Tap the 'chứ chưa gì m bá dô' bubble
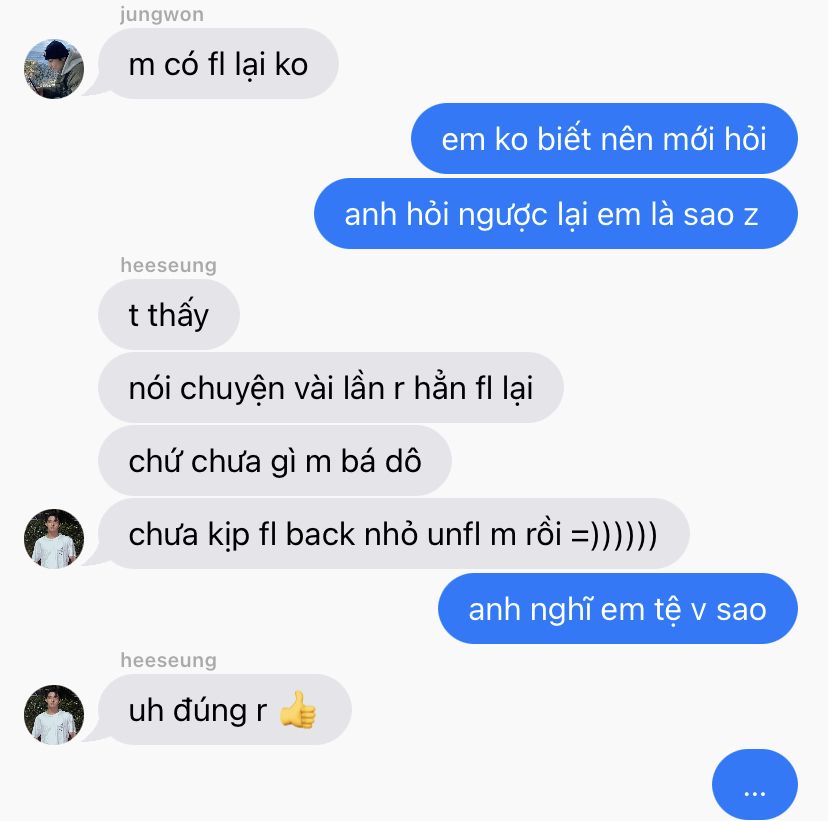 coord(275,460)
